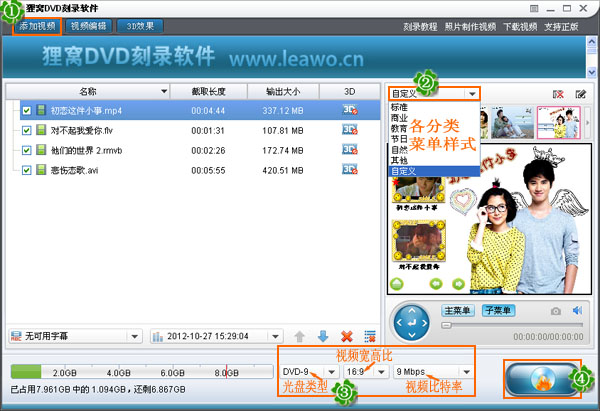Open the title bar menu icon
This screenshot has height=411, width=600.
pos(534,8)
